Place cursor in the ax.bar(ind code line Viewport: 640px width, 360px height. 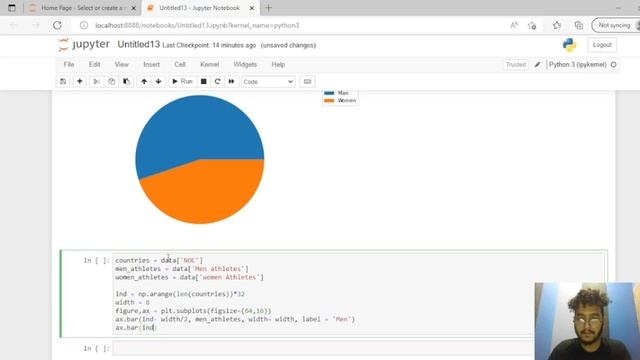pyautogui.click(x=135, y=328)
